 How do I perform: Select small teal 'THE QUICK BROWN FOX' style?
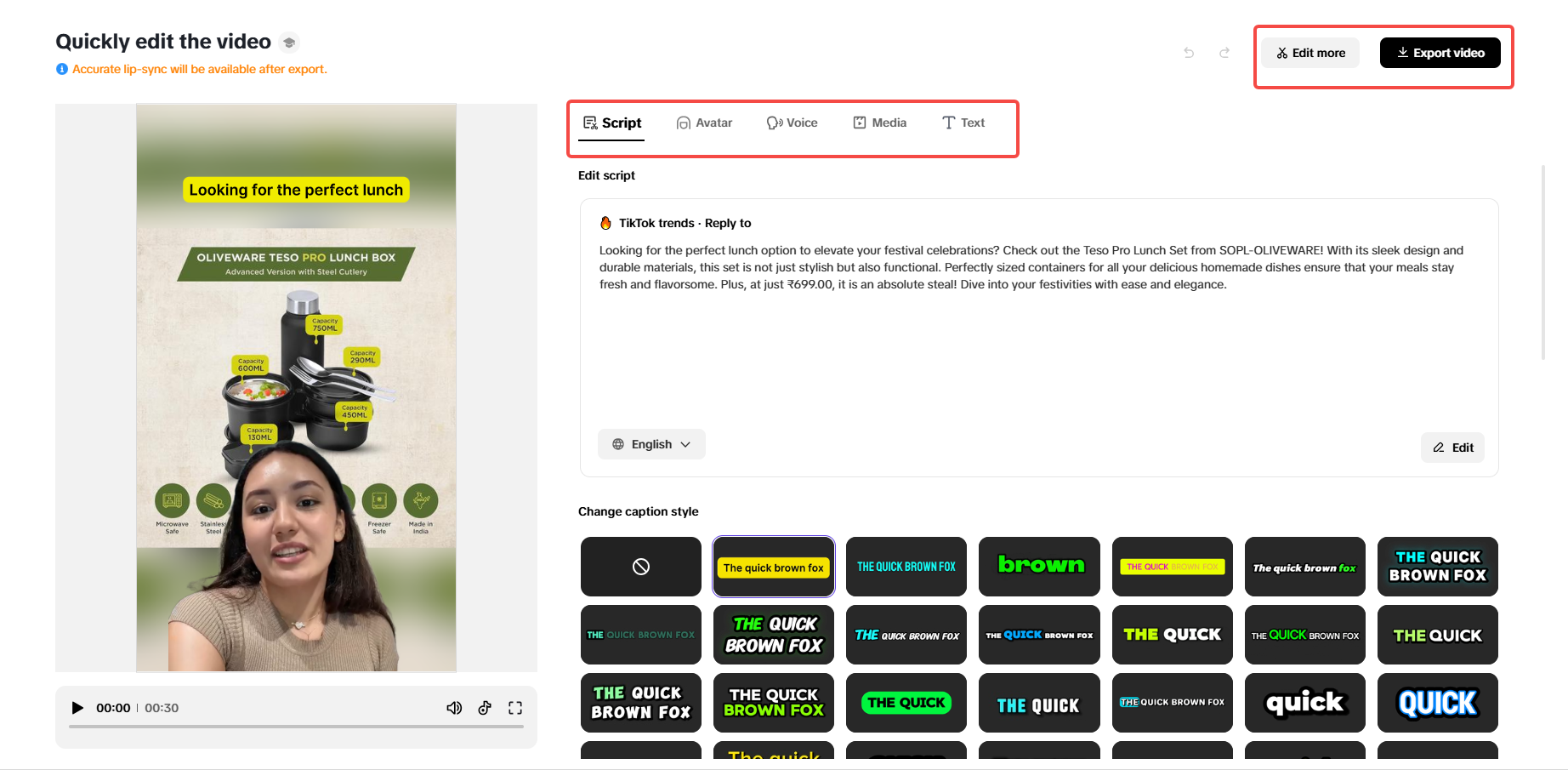641,635
